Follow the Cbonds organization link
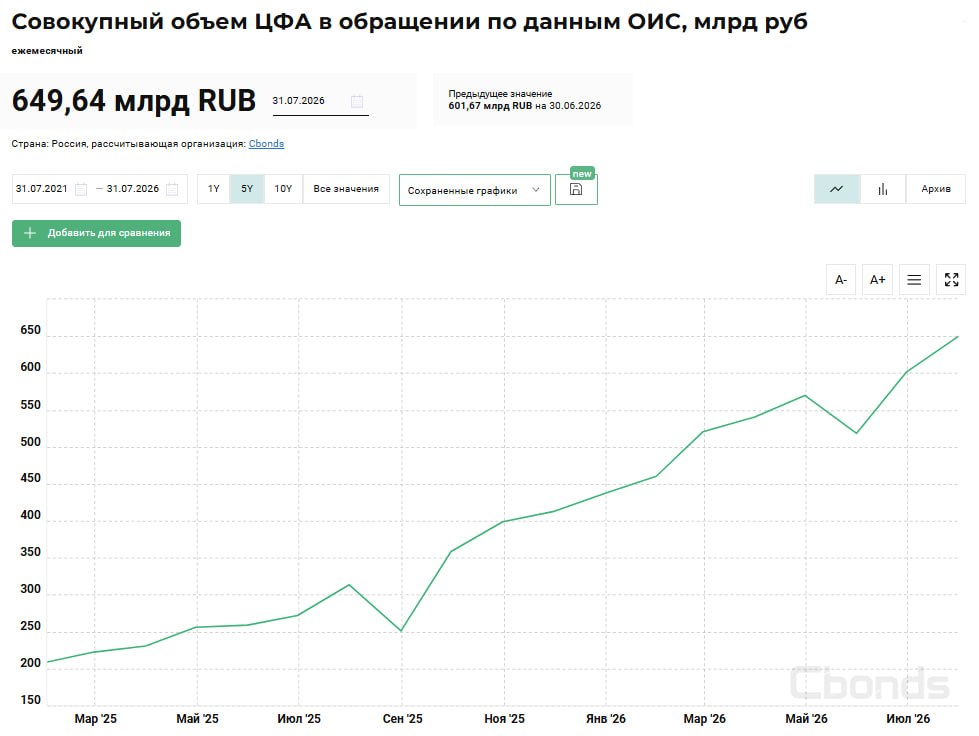The height and width of the screenshot is (736, 979). 266,144
